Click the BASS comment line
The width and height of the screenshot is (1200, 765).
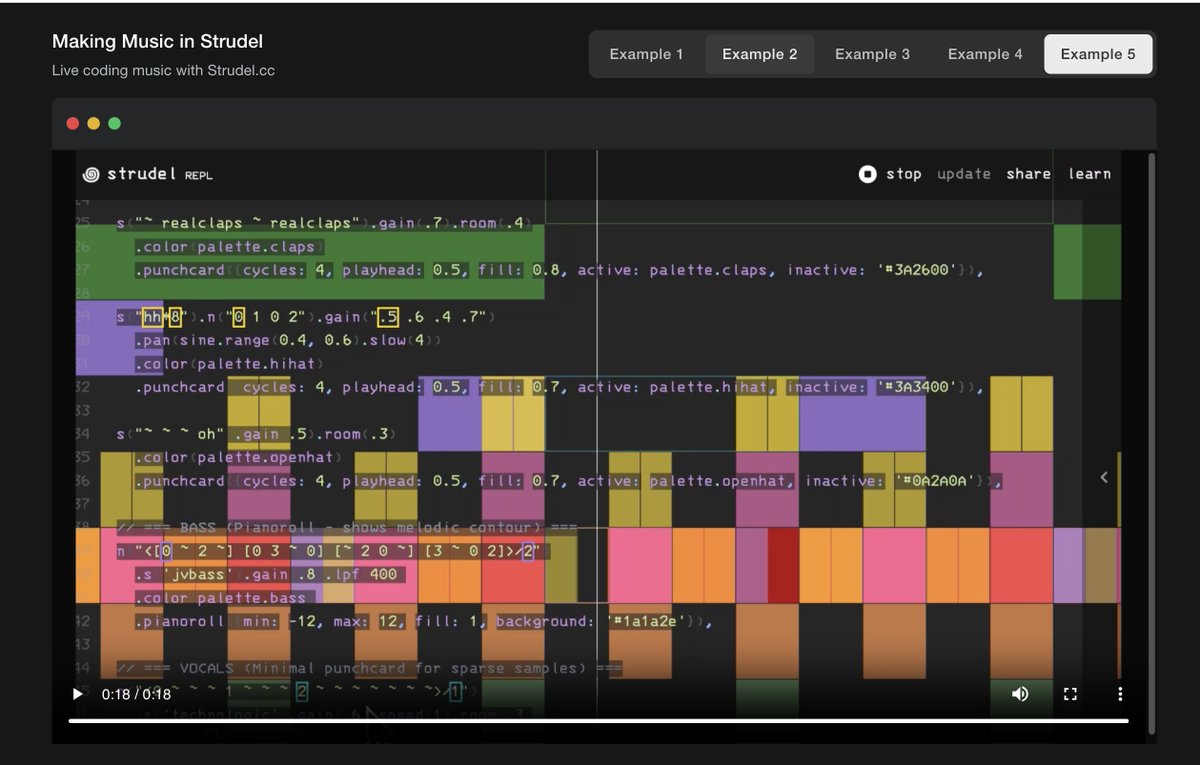pos(347,527)
